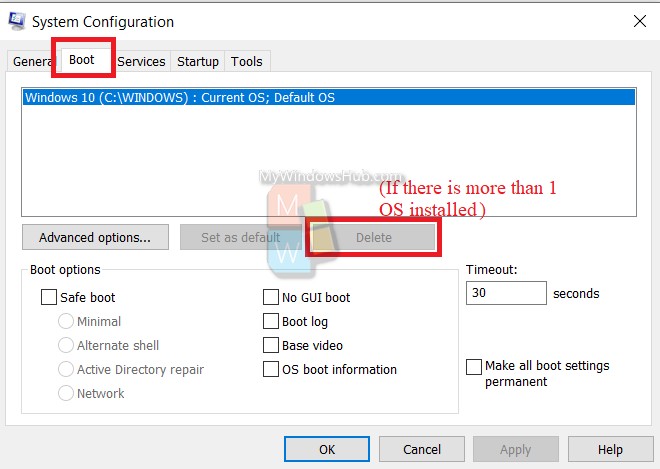Click the Delete boot entry button

coord(373,237)
